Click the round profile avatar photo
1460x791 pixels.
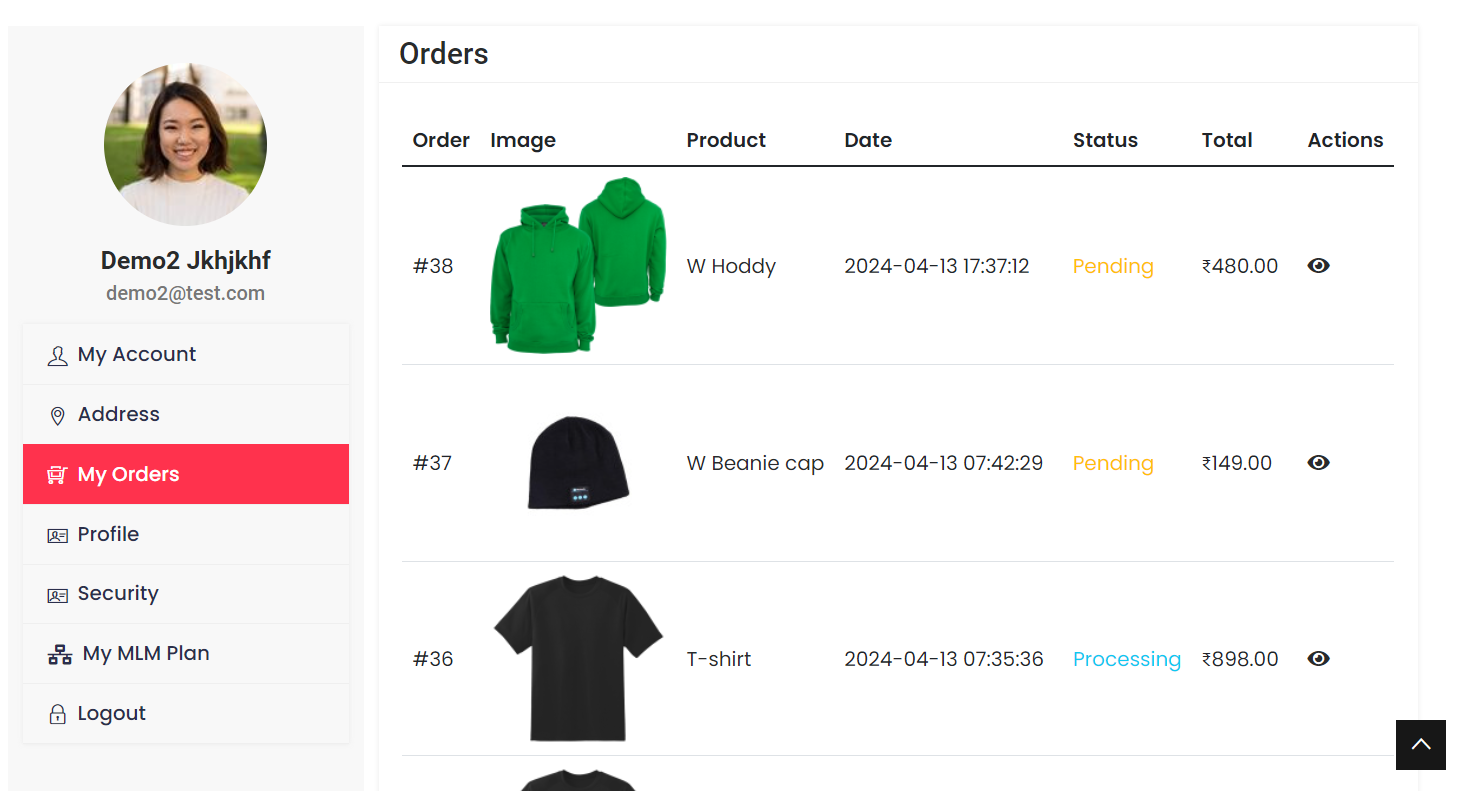tap(185, 145)
